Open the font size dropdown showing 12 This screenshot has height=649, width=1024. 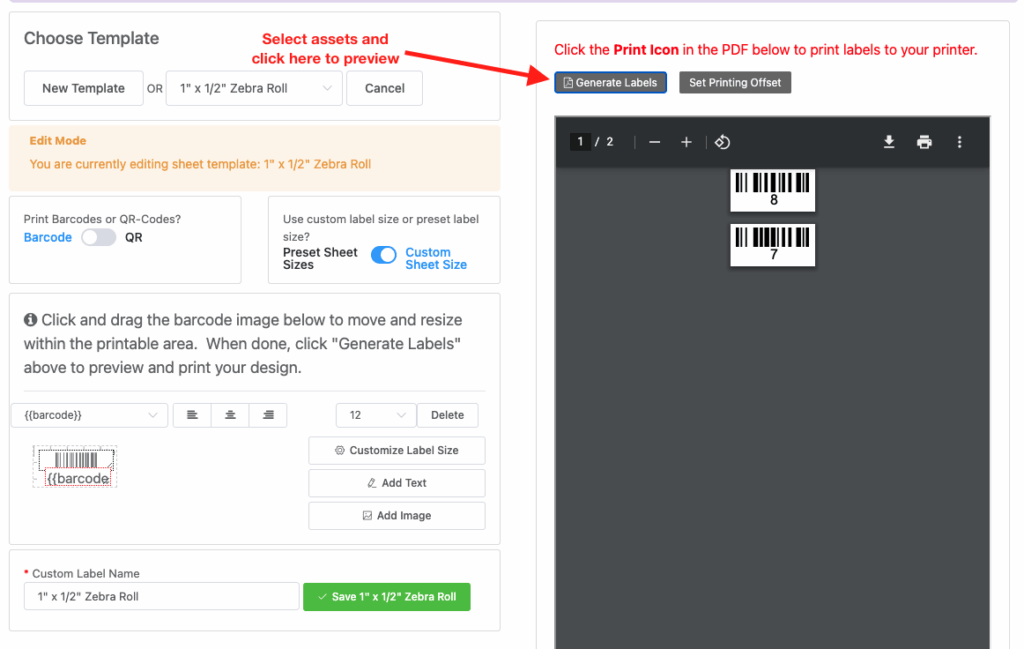tap(376, 414)
